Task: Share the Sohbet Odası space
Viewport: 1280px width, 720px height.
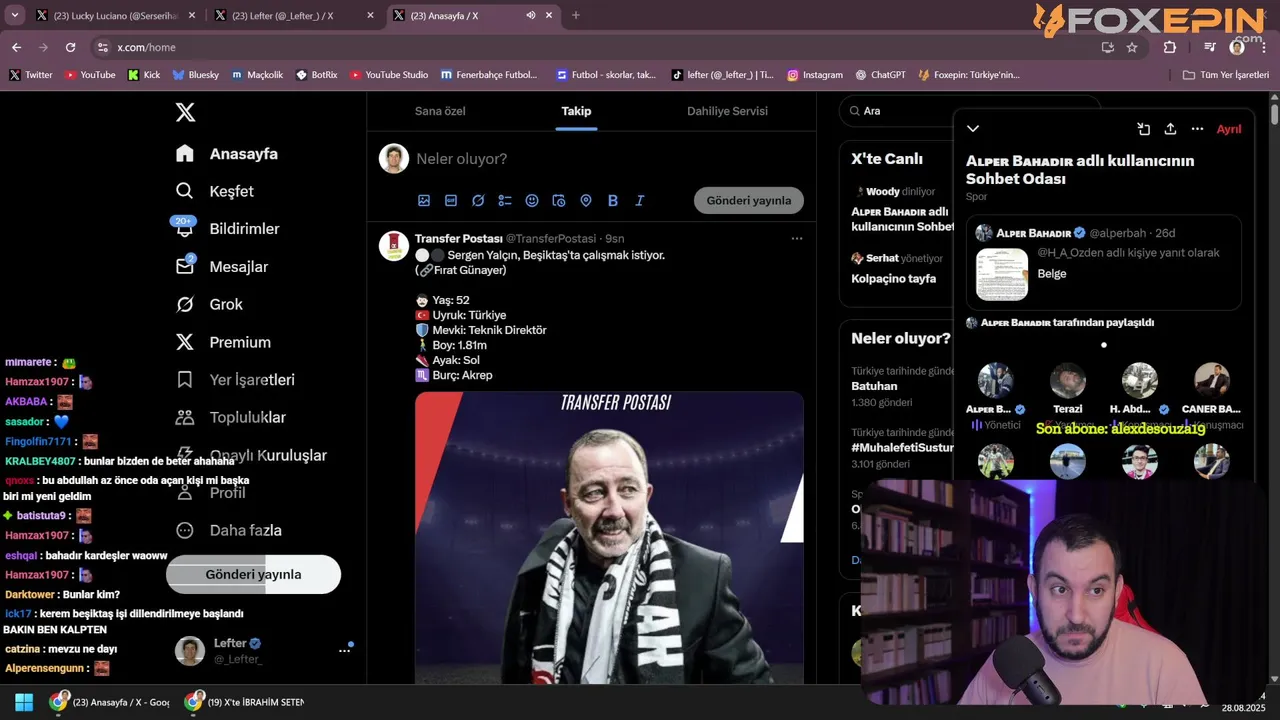Action: (1170, 129)
